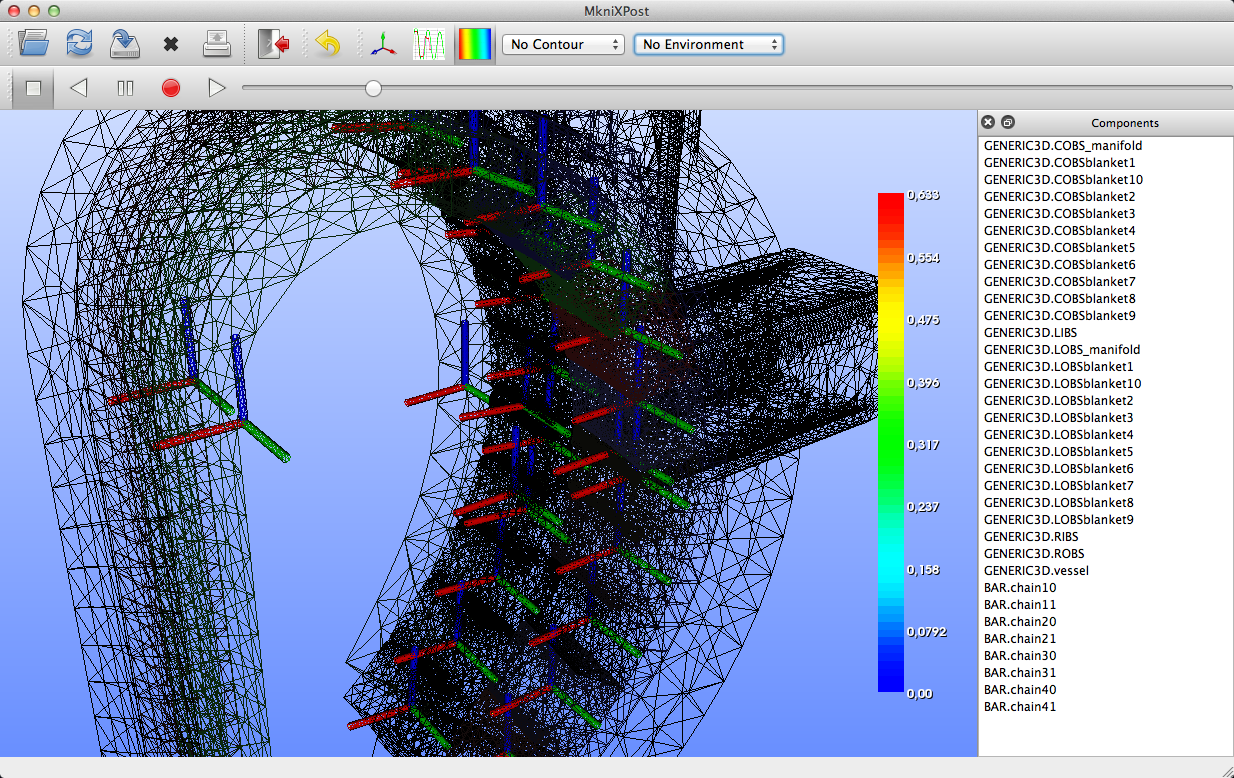Click the exit door icon
Viewport: 1234px width, 778px height.
click(273, 44)
